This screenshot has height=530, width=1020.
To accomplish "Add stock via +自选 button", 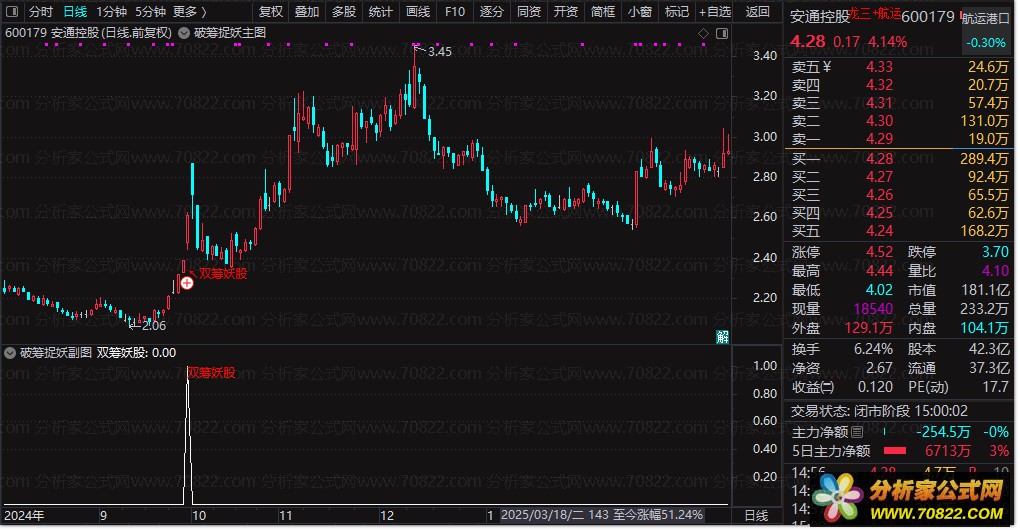I will point(715,12).
